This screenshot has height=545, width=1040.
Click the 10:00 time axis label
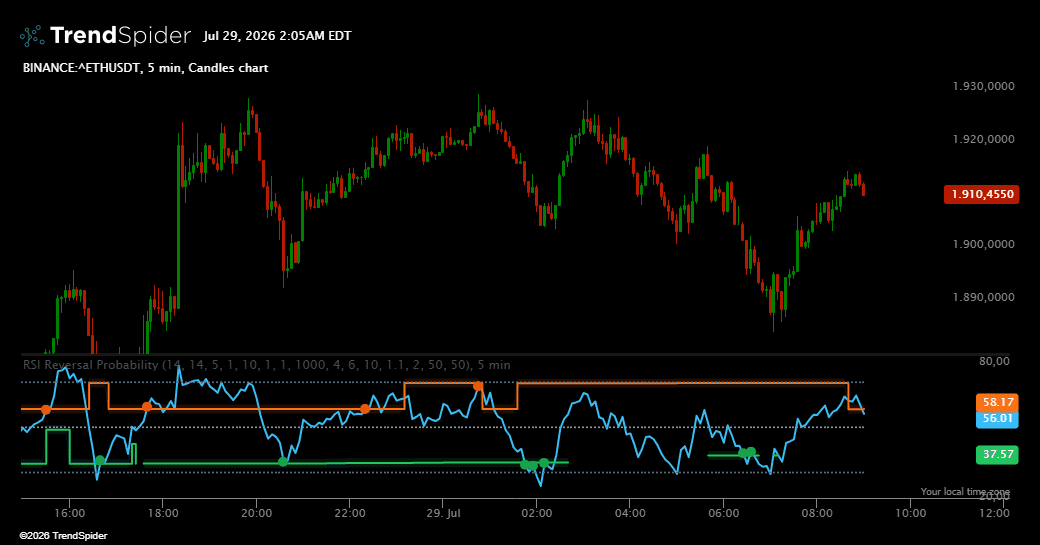pos(911,513)
